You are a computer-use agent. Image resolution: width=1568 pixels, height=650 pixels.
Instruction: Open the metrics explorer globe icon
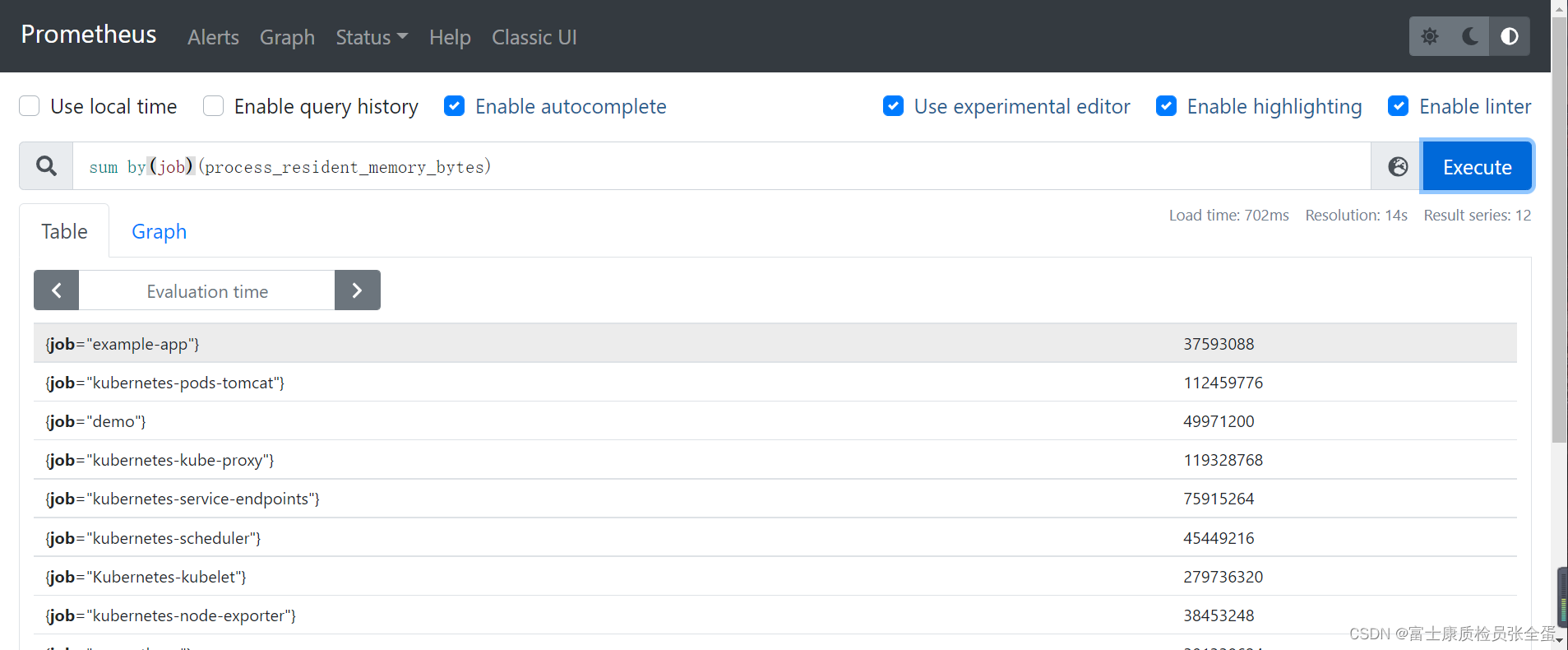[1398, 166]
